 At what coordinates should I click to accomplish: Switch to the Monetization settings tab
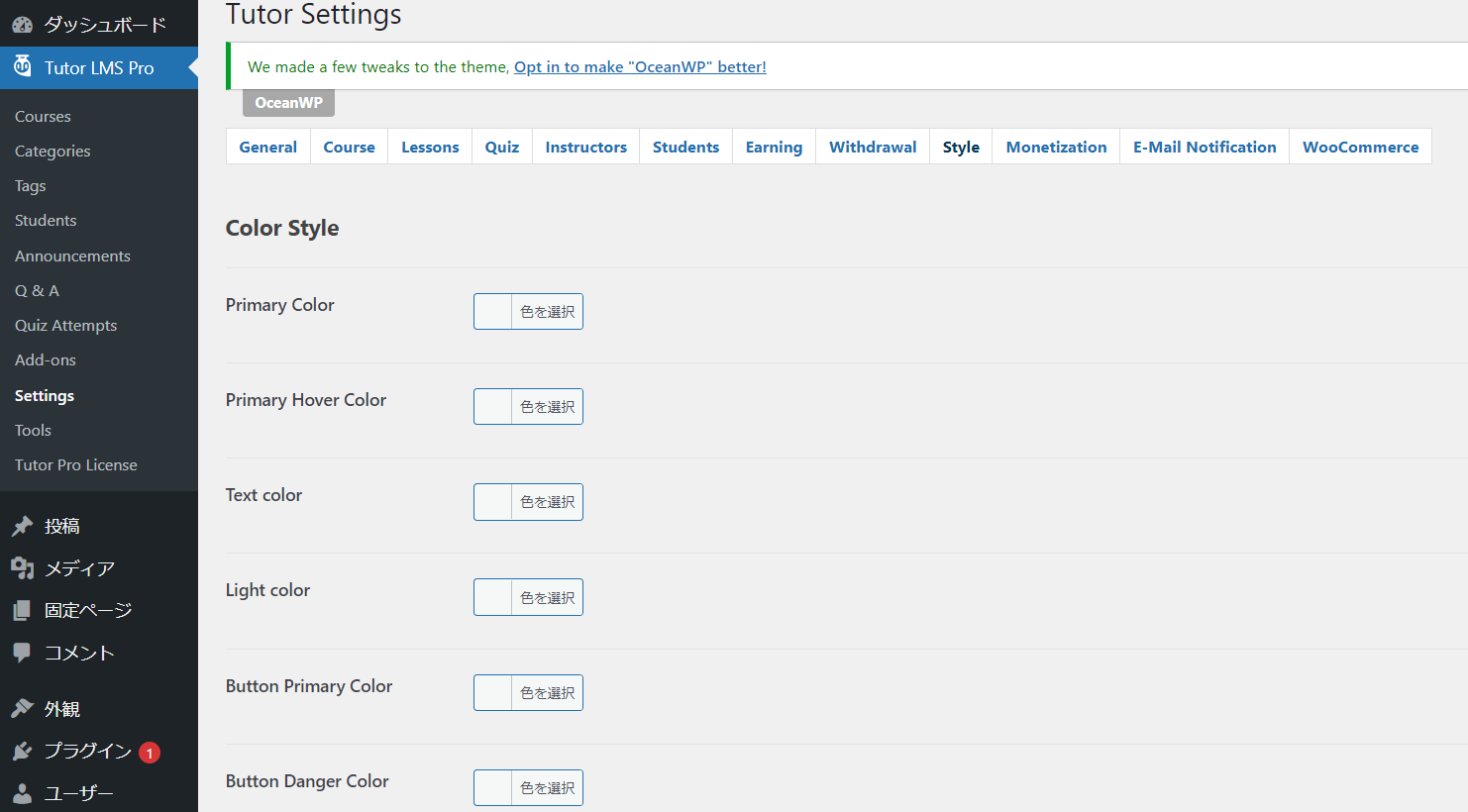coord(1056,147)
